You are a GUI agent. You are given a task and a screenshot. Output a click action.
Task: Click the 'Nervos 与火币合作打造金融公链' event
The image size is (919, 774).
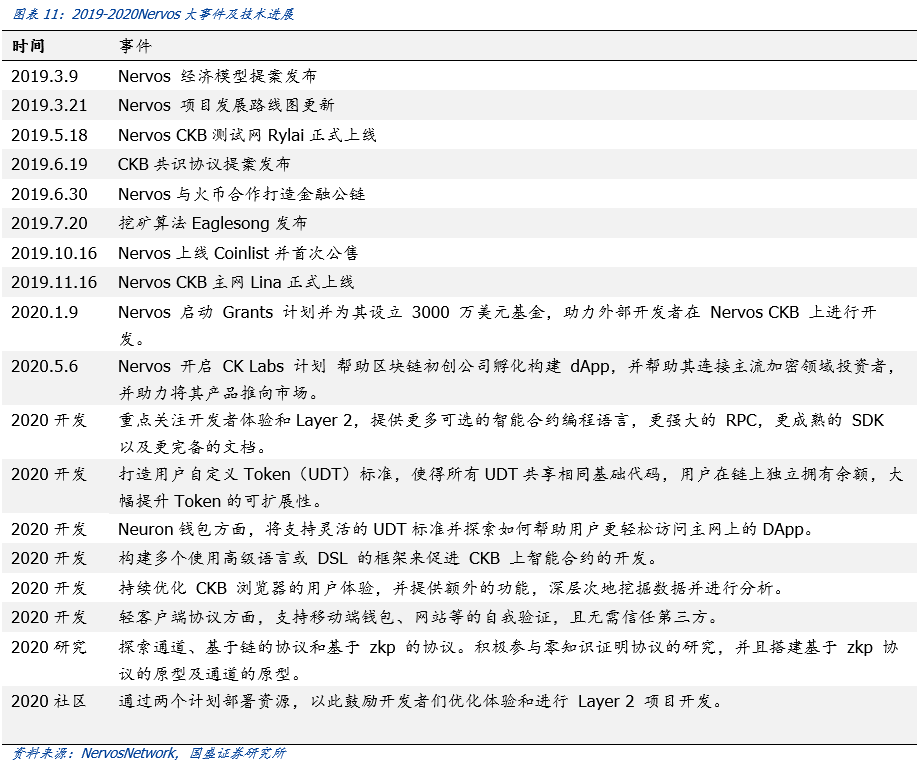[241, 194]
